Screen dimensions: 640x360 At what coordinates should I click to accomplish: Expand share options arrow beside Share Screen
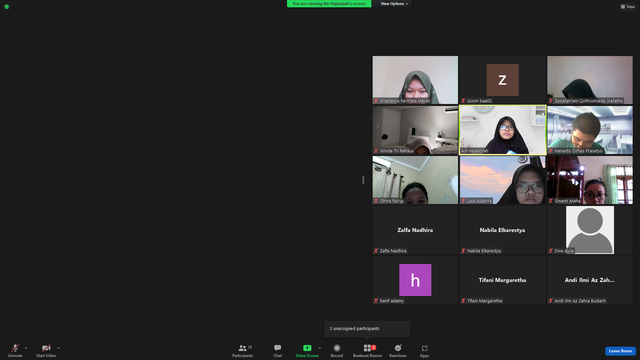coord(319,348)
